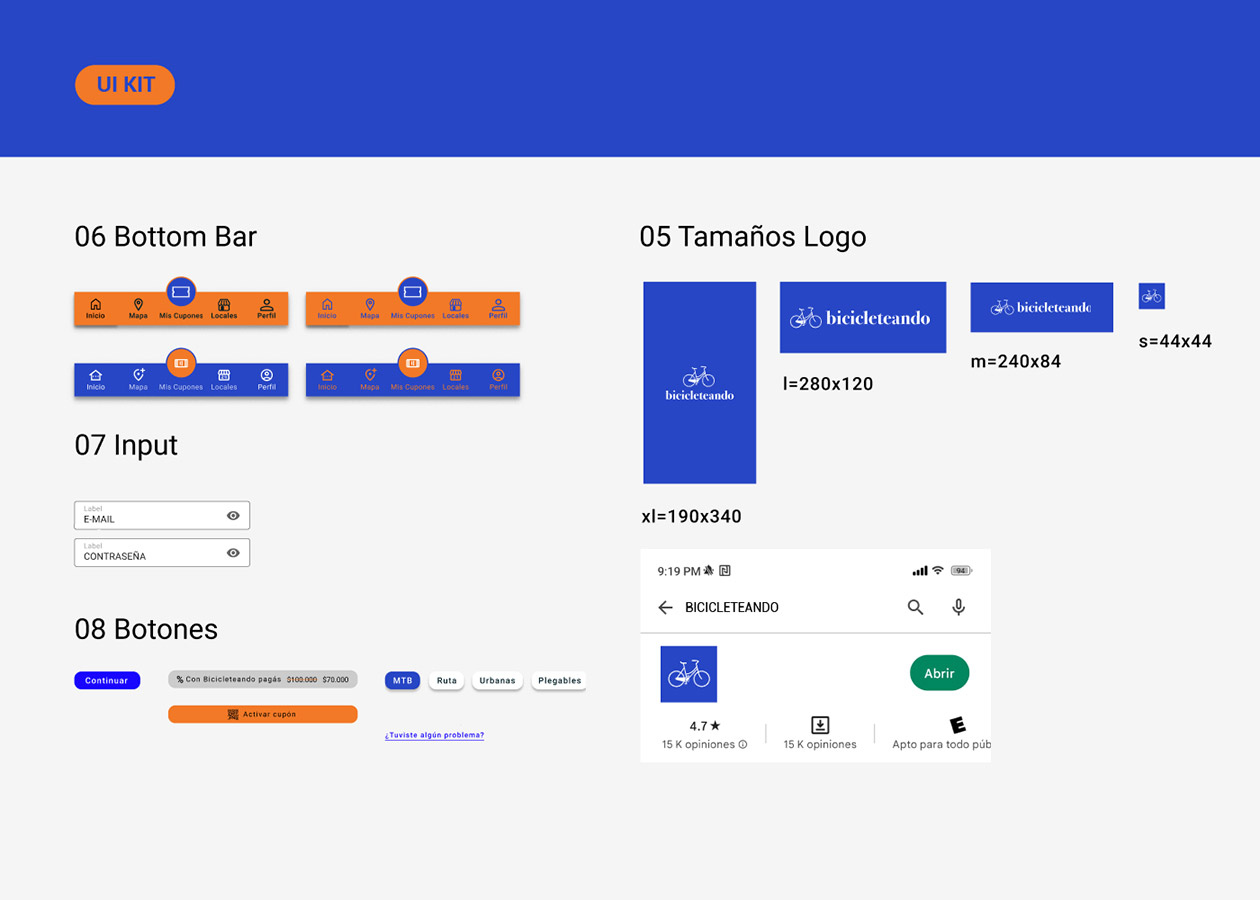Screen dimensions: 1260x900
Task: Click the download icon above 15 K opiniones
Action: coord(820,725)
